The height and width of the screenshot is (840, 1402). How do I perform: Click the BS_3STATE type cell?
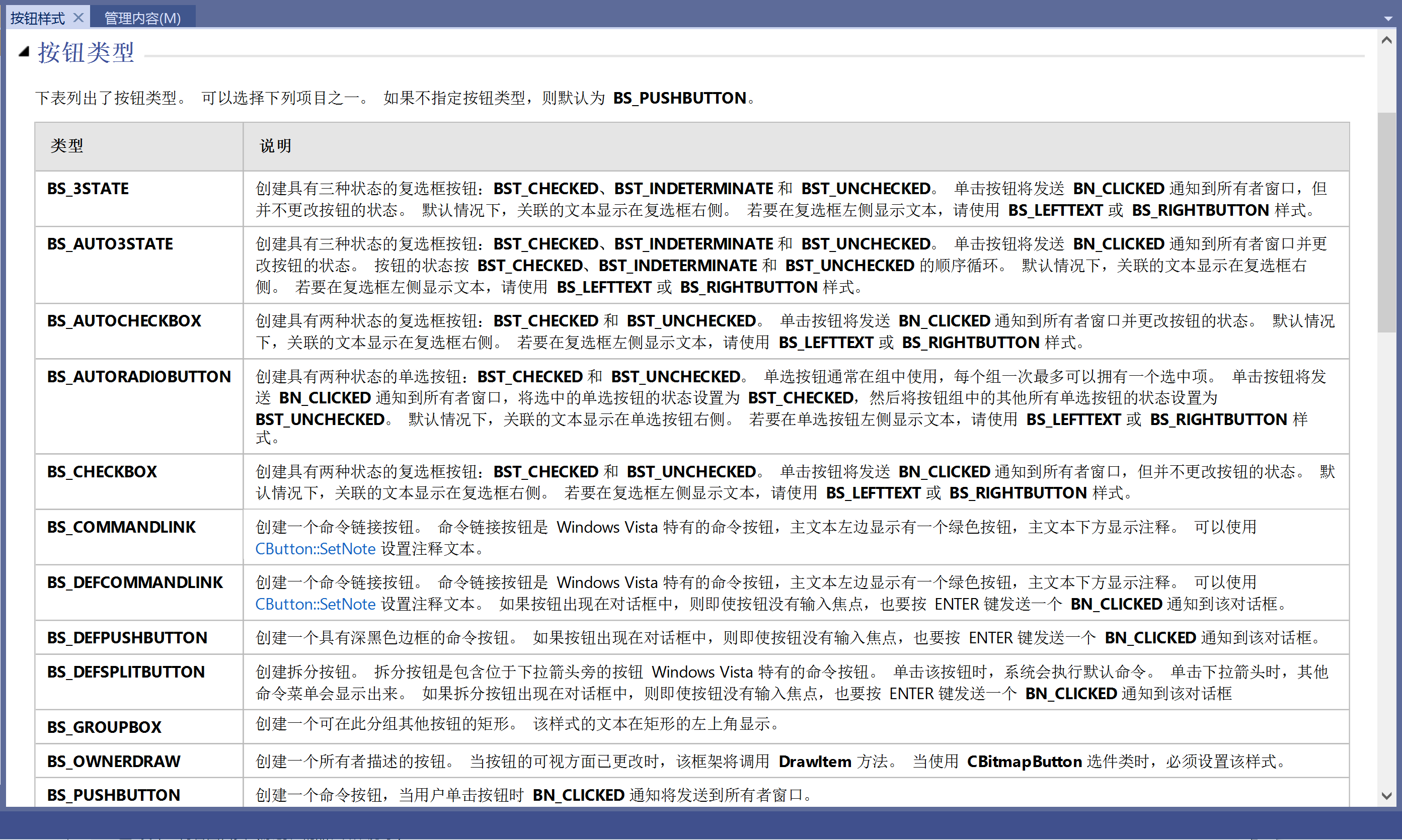[x=88, y=189]
